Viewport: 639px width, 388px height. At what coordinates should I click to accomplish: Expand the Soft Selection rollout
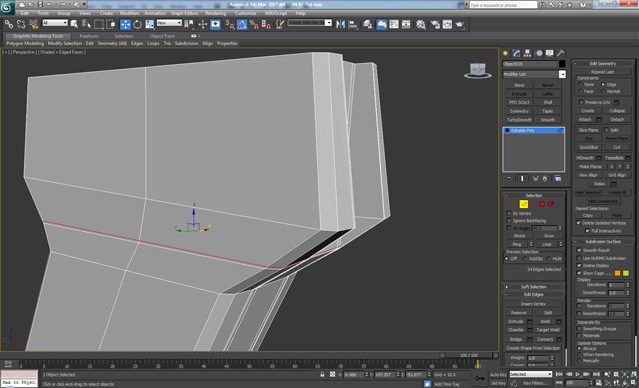pos(534,287)
